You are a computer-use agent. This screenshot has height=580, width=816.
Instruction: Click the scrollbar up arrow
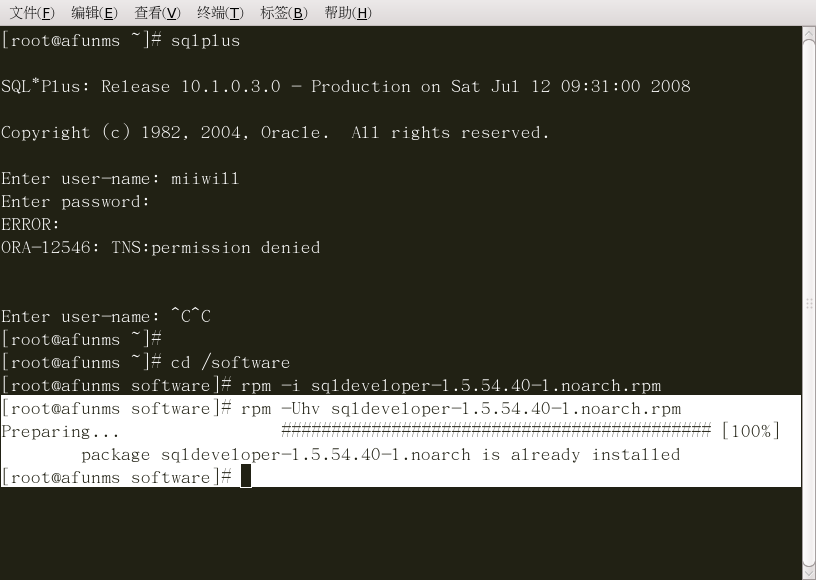tap(809, 32)
